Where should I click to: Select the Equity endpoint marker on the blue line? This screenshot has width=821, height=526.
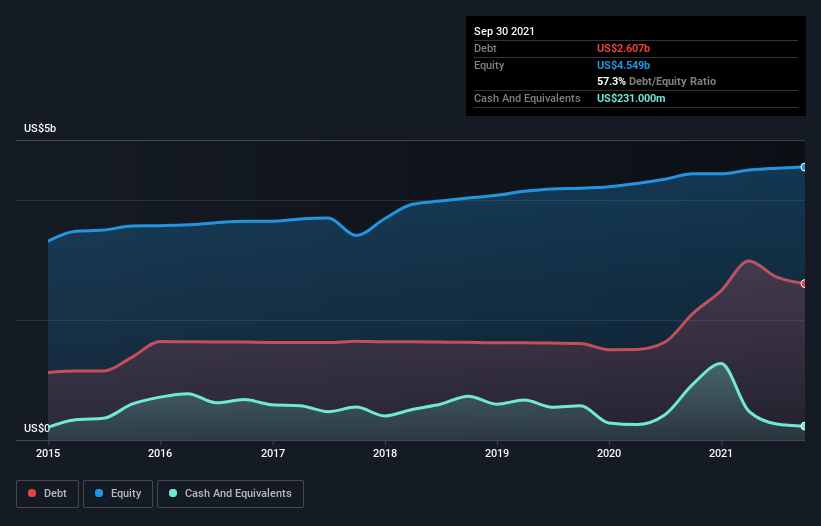click(804, 167)
